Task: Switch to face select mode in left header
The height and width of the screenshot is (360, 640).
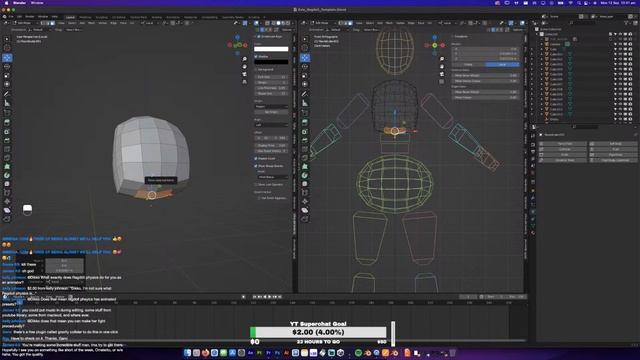Action: (x=52, y=23)
